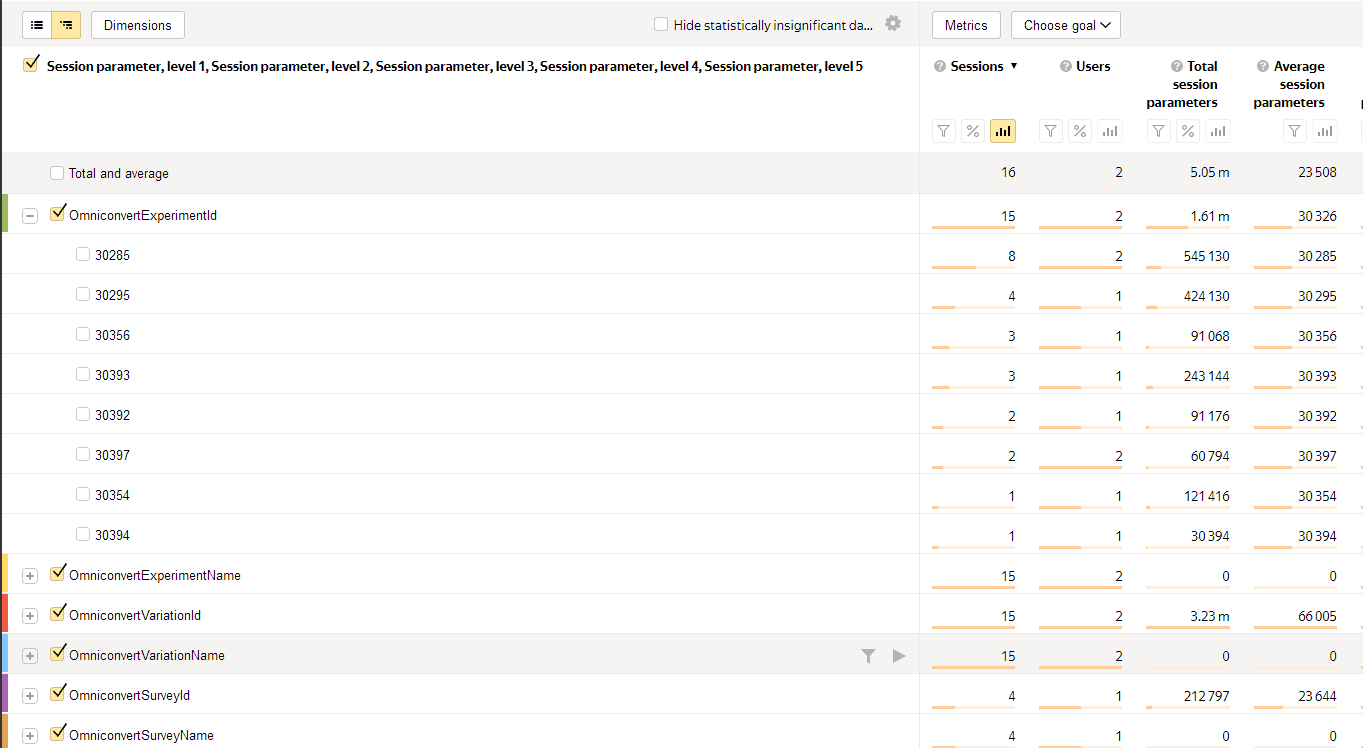Click the sort arrow beside Sessions
The width and height of the screenshot is (1363, 748).
(1014, 66)
